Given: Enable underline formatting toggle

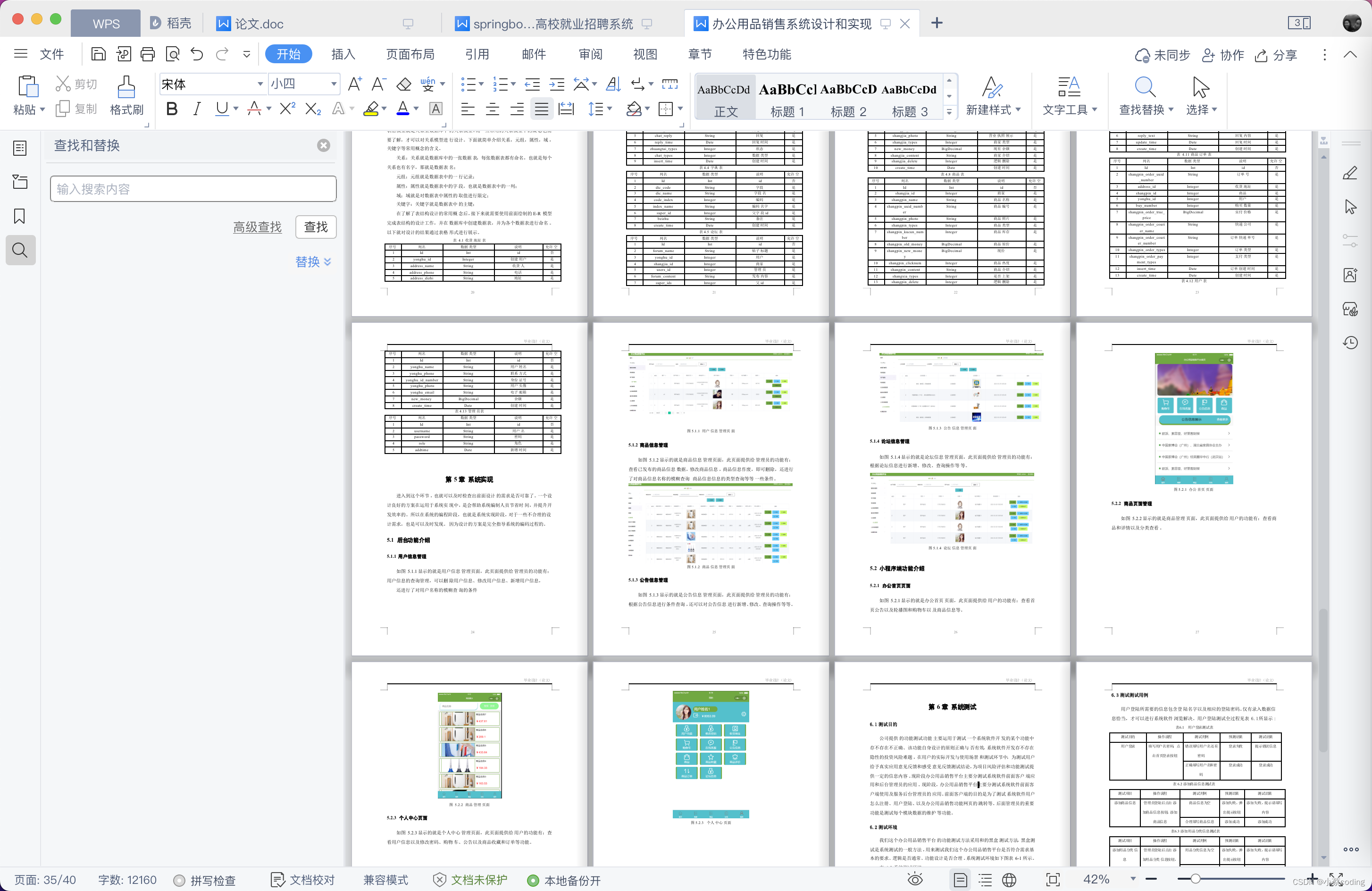Looking at the screenshot, I should coord(221,109).
